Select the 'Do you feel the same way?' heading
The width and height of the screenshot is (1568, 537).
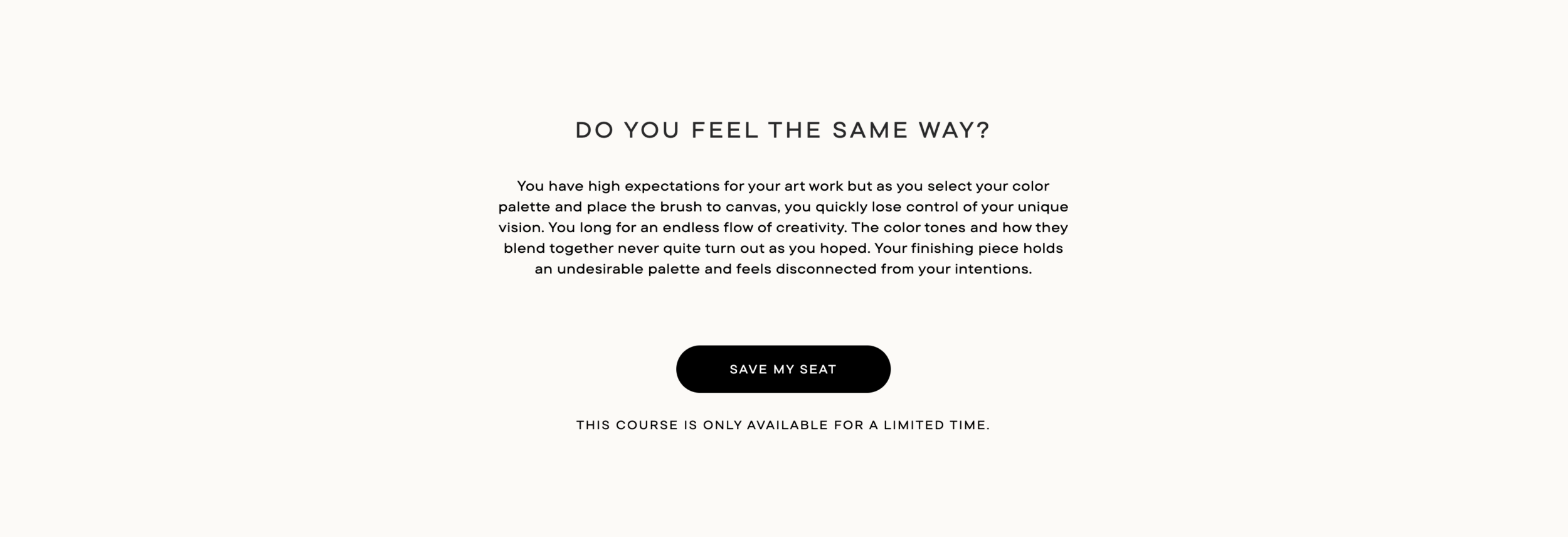click(783, 130)
